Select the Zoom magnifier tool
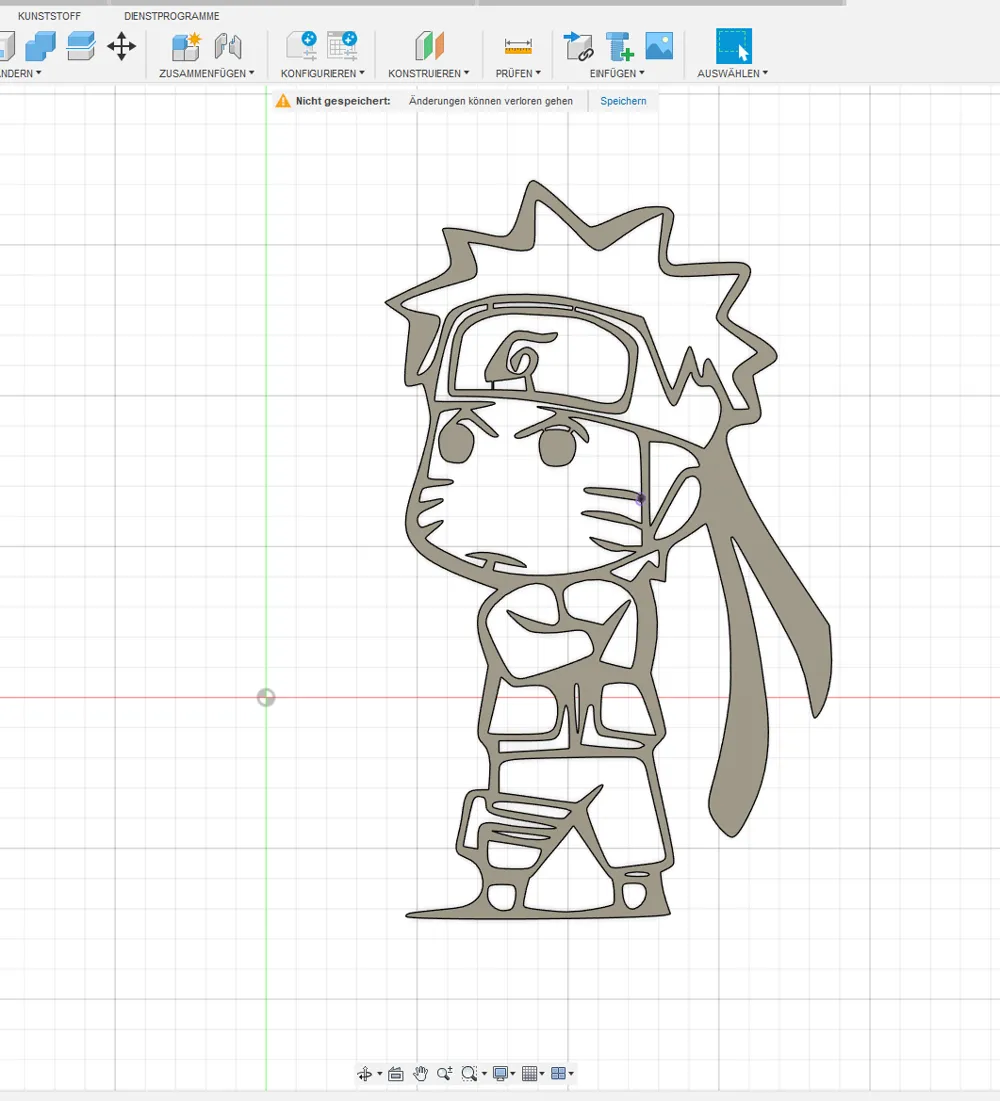1000x1101 pixels. point(445,1074)
